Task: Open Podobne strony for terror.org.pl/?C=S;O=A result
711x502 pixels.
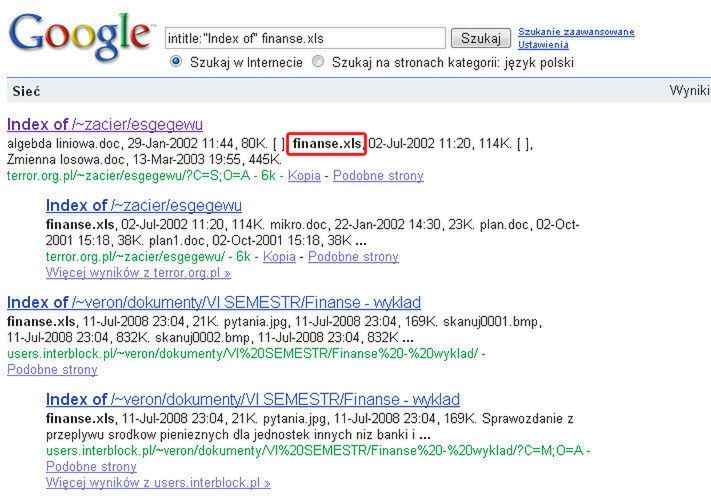Action: [x=378, y=175]
